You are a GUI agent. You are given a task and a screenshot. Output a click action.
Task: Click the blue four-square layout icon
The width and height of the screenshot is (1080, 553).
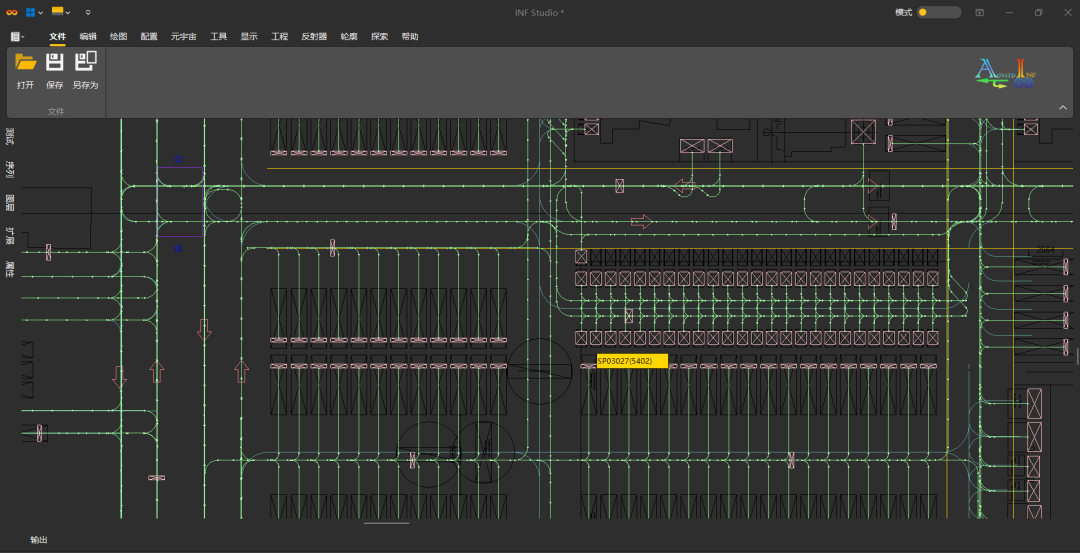coord(30,12)
